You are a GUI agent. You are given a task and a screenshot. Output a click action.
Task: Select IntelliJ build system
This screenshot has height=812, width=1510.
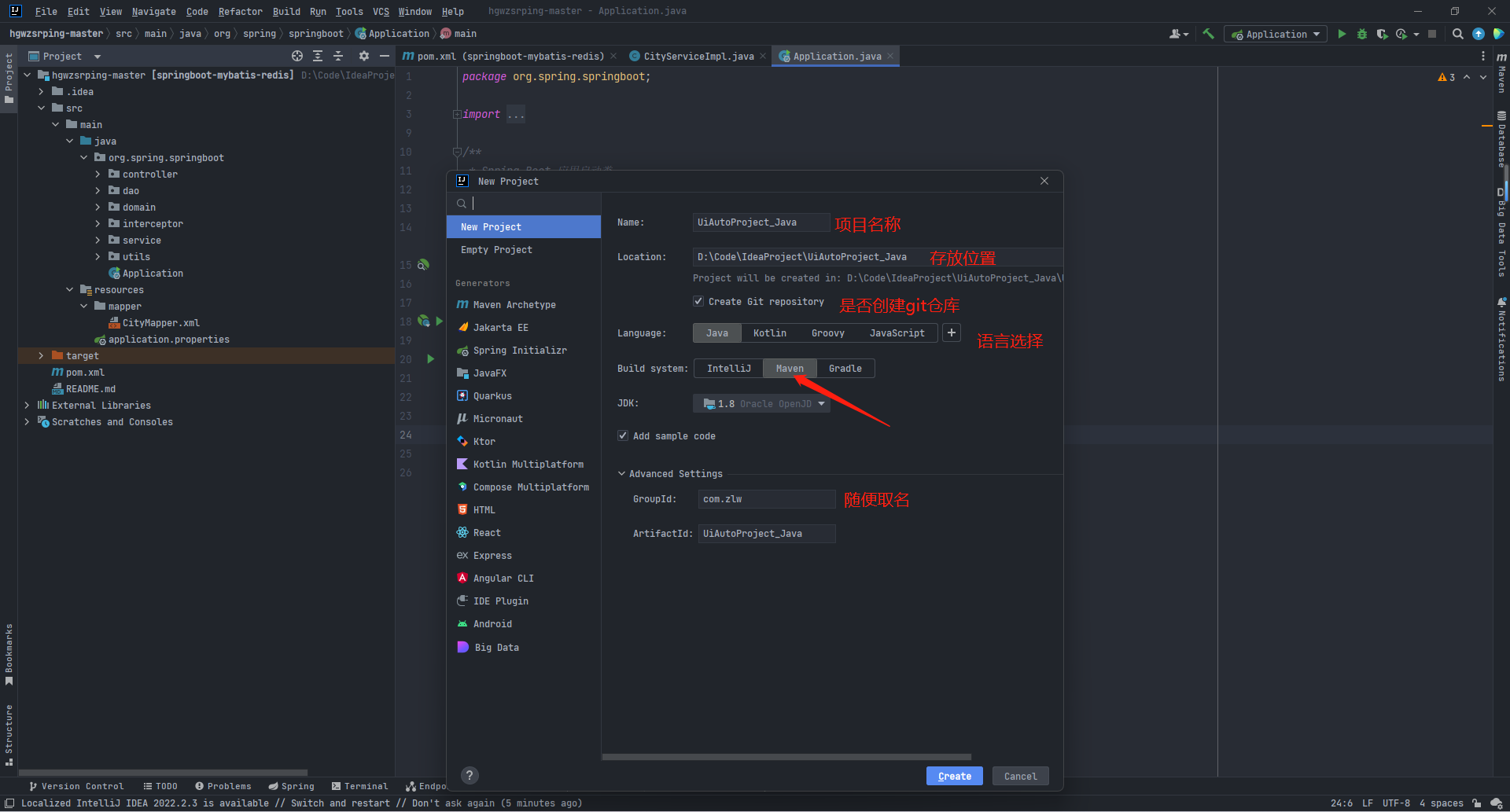(729, 369)
